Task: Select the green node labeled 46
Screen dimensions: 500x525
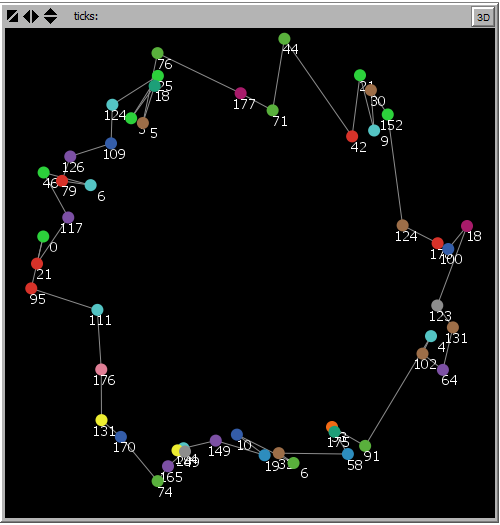Action: point(44,172)
